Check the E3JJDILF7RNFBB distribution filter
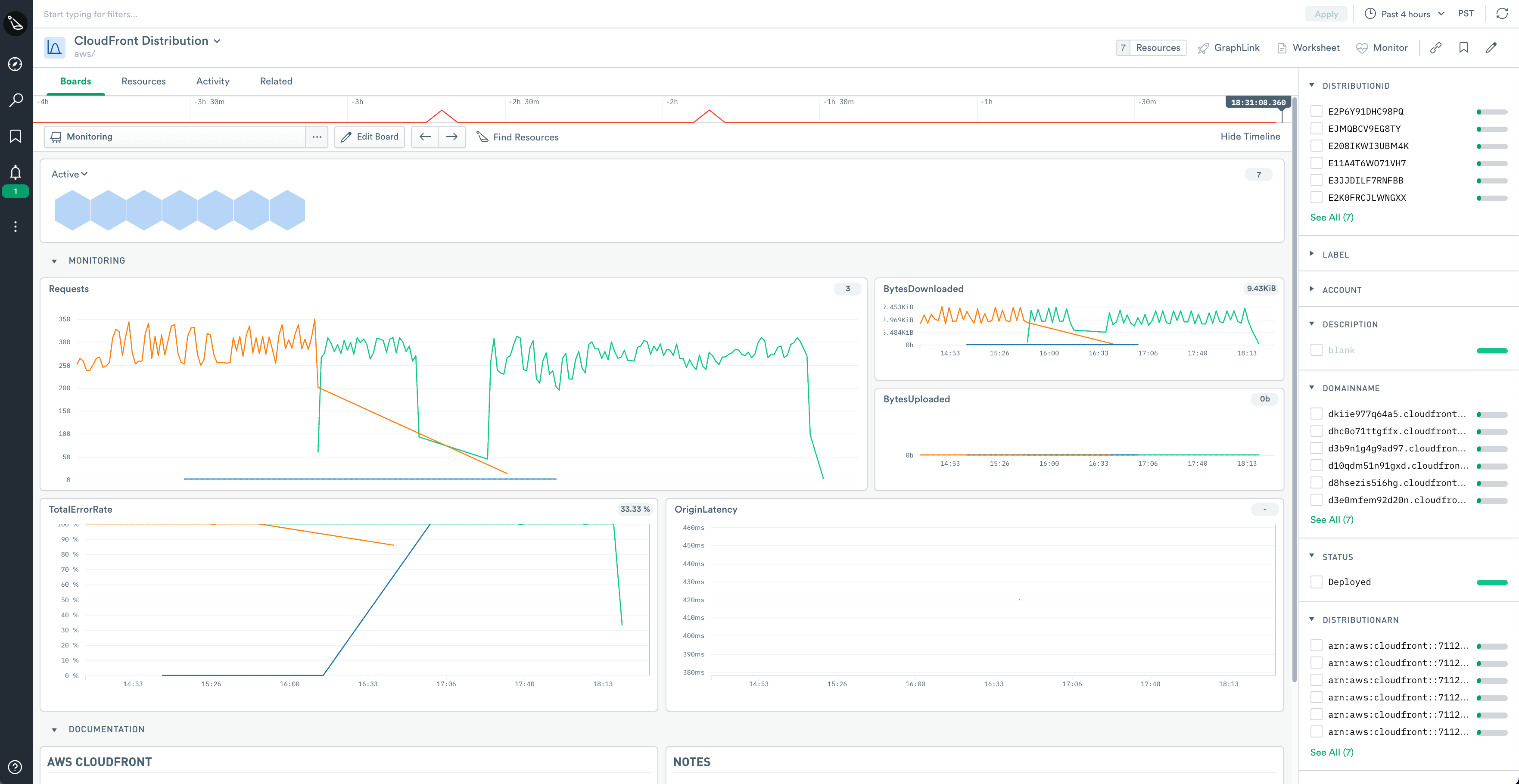The image size is (1519, 784). [x=1316, y=180]
